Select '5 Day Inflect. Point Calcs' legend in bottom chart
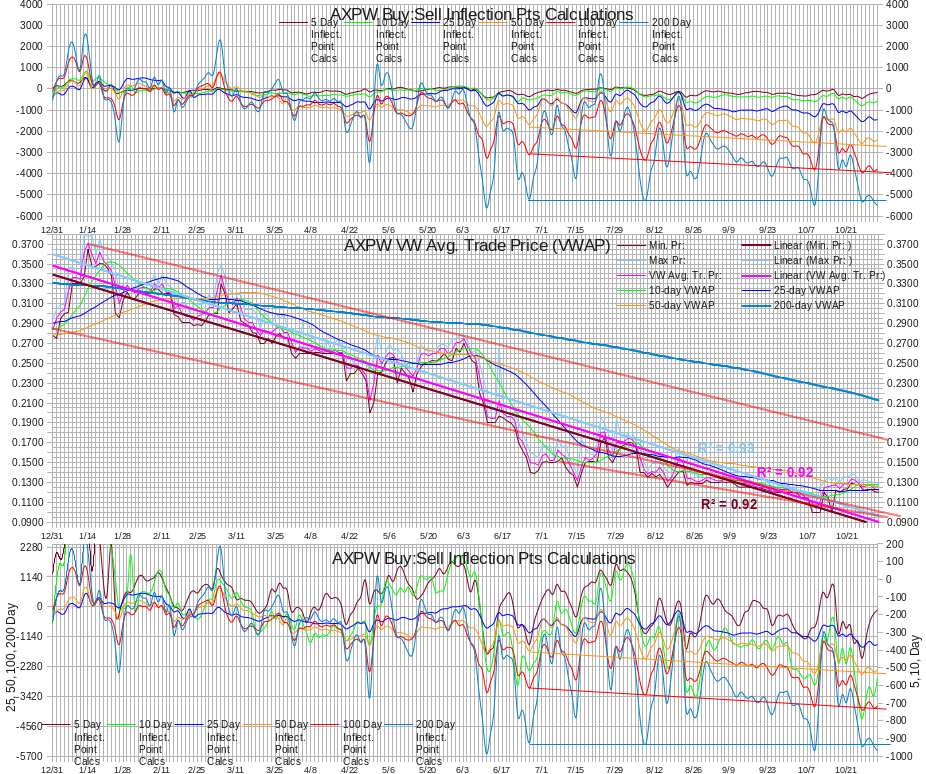 [73, 743]
